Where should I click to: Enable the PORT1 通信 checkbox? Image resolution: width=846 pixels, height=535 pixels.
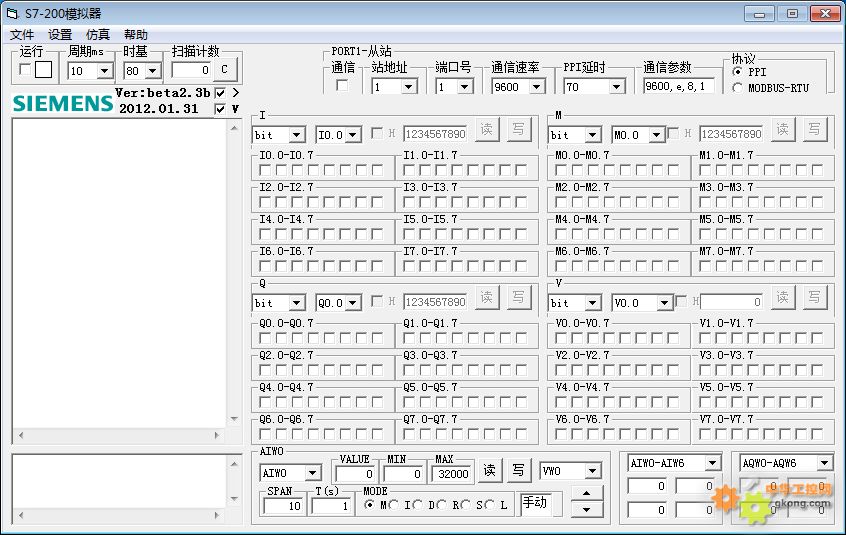point(342,85)
